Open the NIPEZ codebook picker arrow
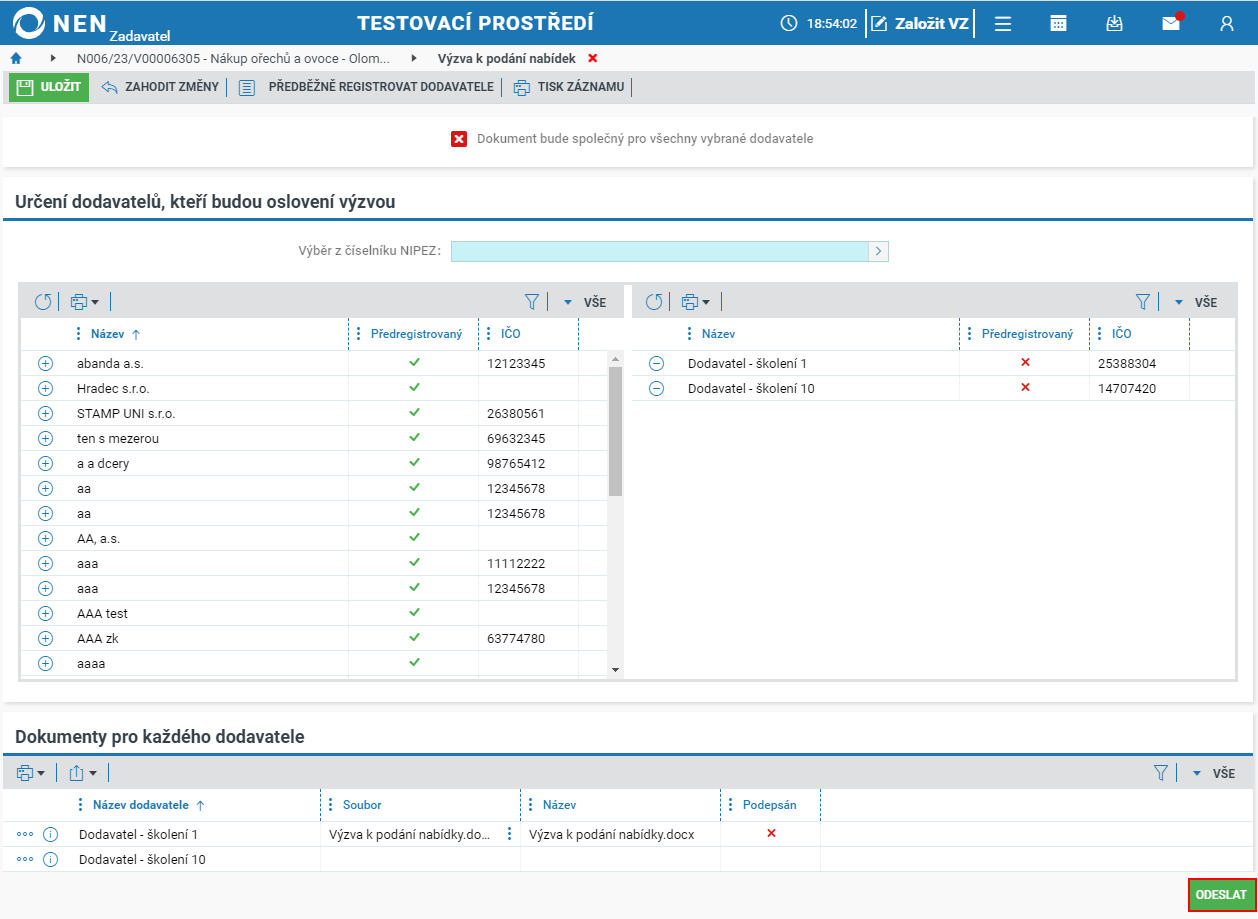 (879, 251)
